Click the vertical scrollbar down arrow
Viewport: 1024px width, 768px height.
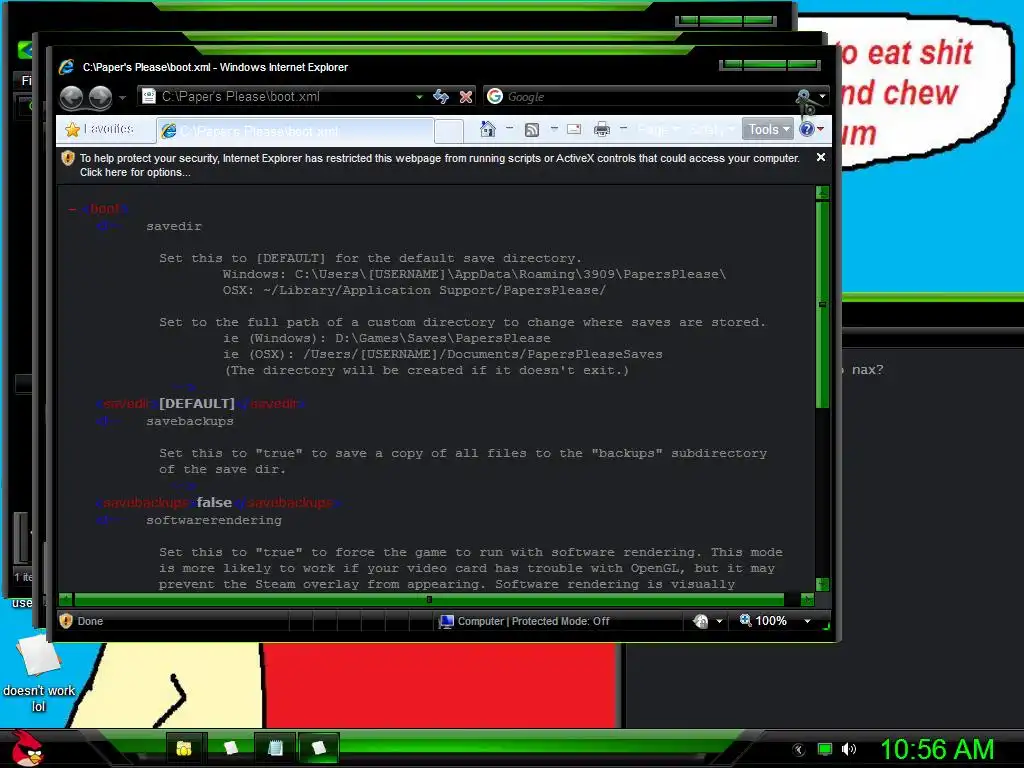pyautogui.click(x=823, y=584)
